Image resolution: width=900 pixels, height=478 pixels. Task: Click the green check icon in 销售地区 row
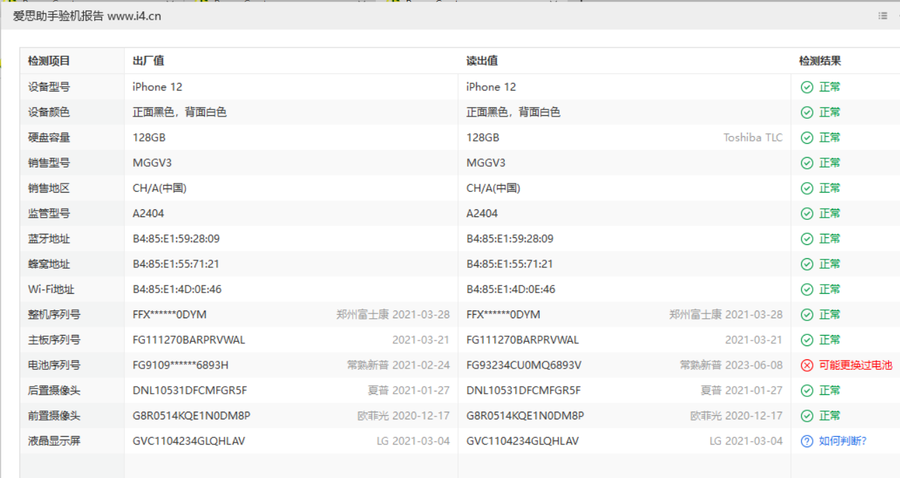(807, 188)
